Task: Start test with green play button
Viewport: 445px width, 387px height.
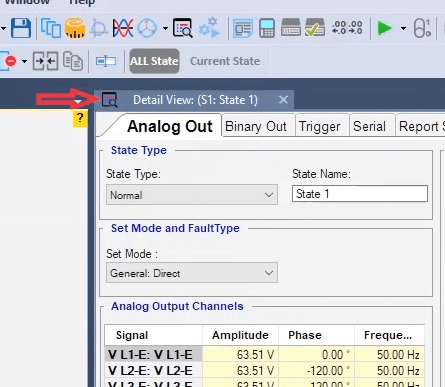Action: click(x=384, y=28)
